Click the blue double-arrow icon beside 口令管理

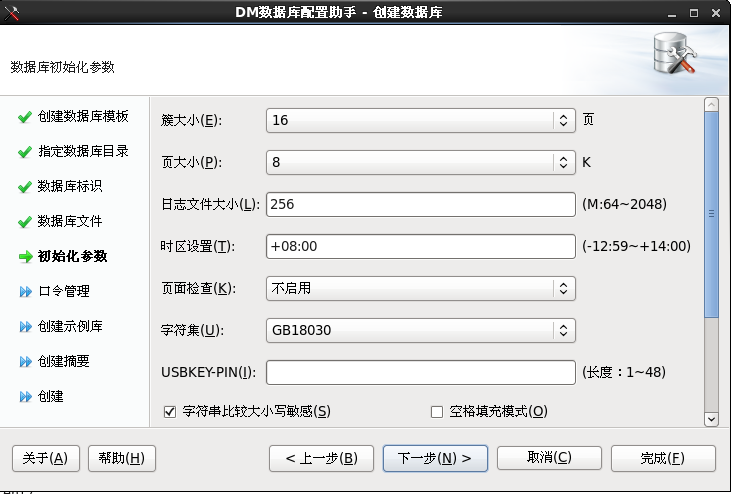25,292
